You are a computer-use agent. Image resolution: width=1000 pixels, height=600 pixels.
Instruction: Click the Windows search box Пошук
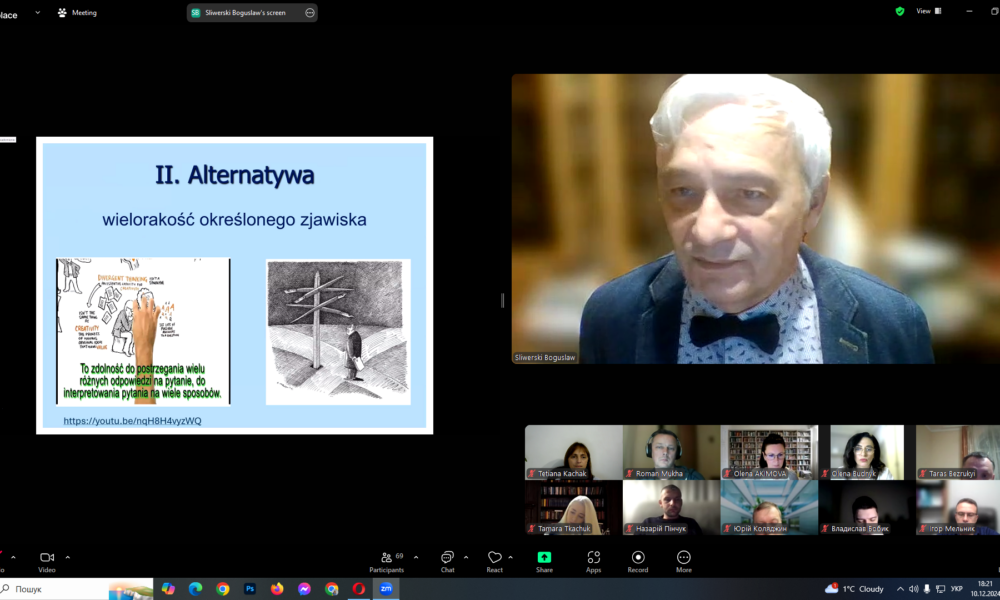coord(54,589)
